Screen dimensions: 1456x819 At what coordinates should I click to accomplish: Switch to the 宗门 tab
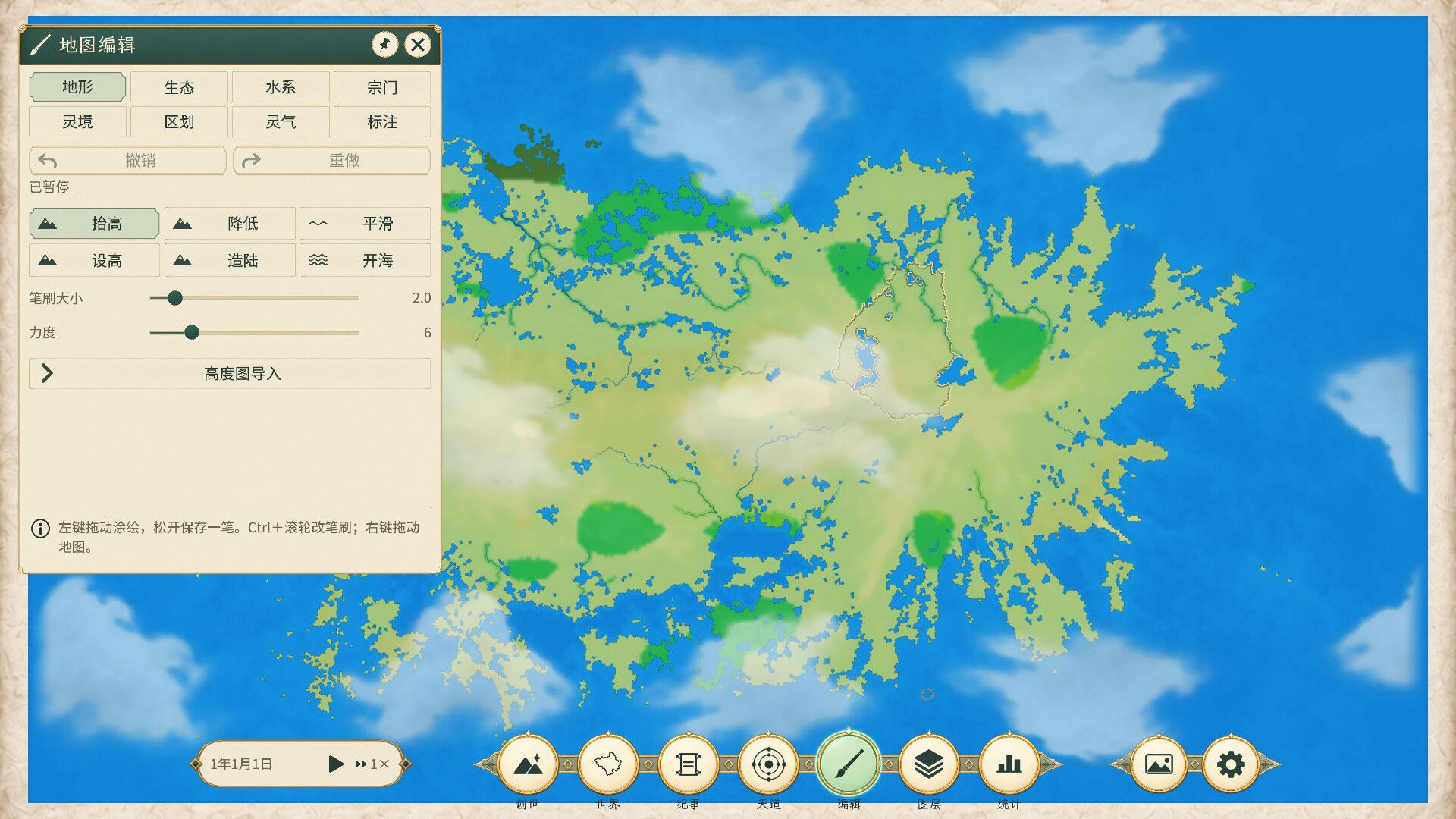(382, 87)
